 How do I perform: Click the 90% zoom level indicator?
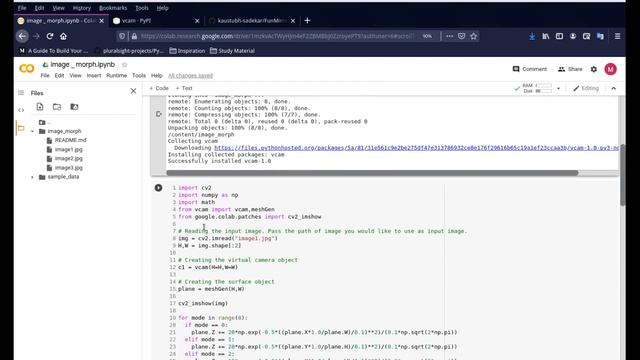coord(427,36)
